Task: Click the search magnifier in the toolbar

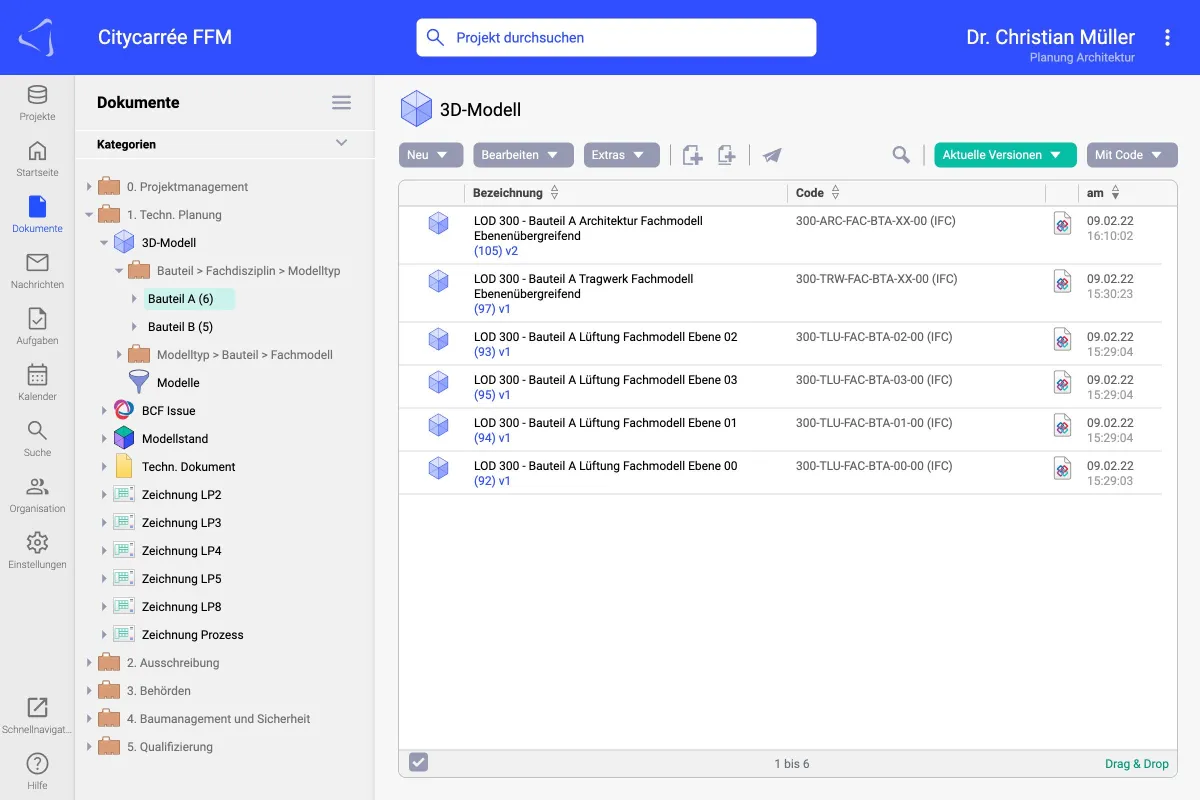Action: click(901, 155)
